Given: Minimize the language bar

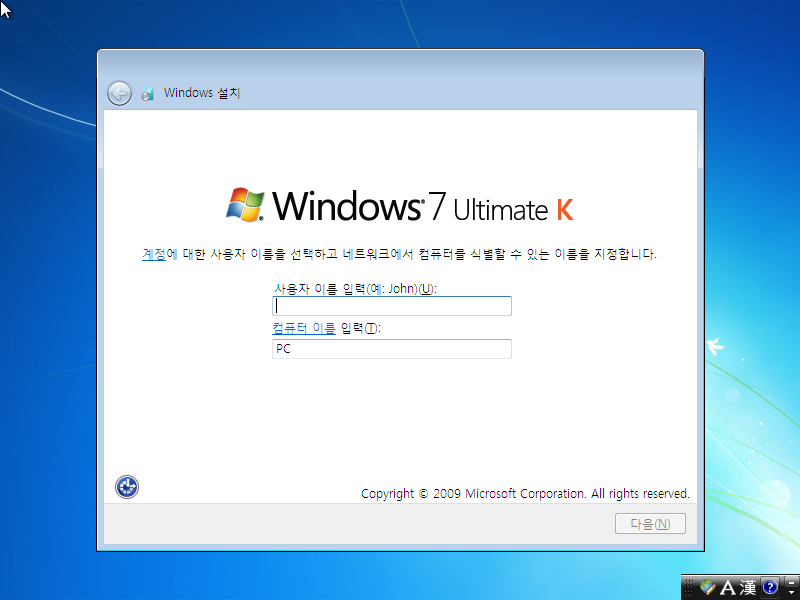Looking at the screenshot, I should point(791,583).
